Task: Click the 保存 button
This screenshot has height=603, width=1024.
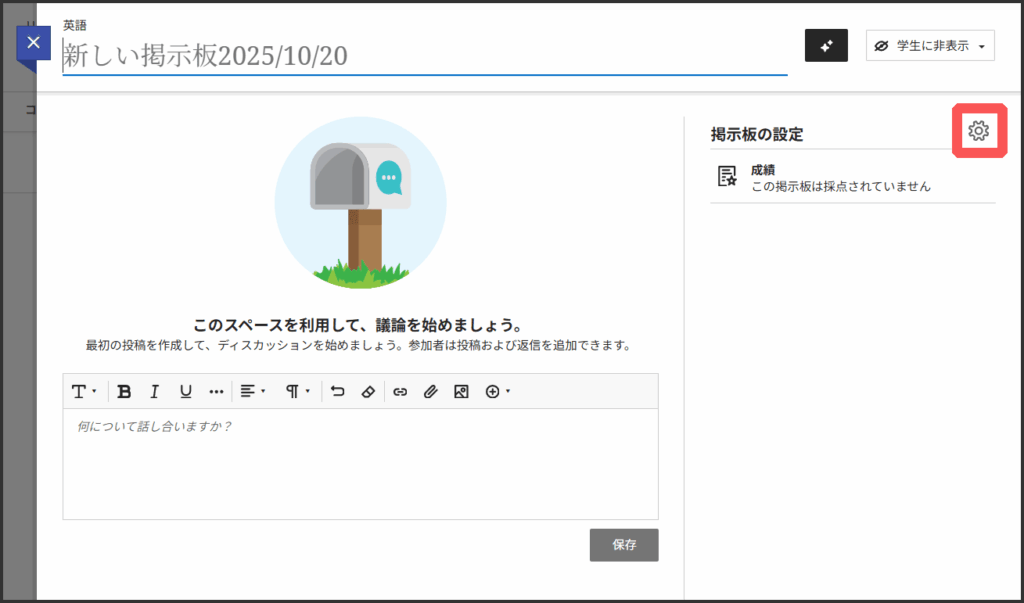Action: pyautogui.click(x=624, y=545)
